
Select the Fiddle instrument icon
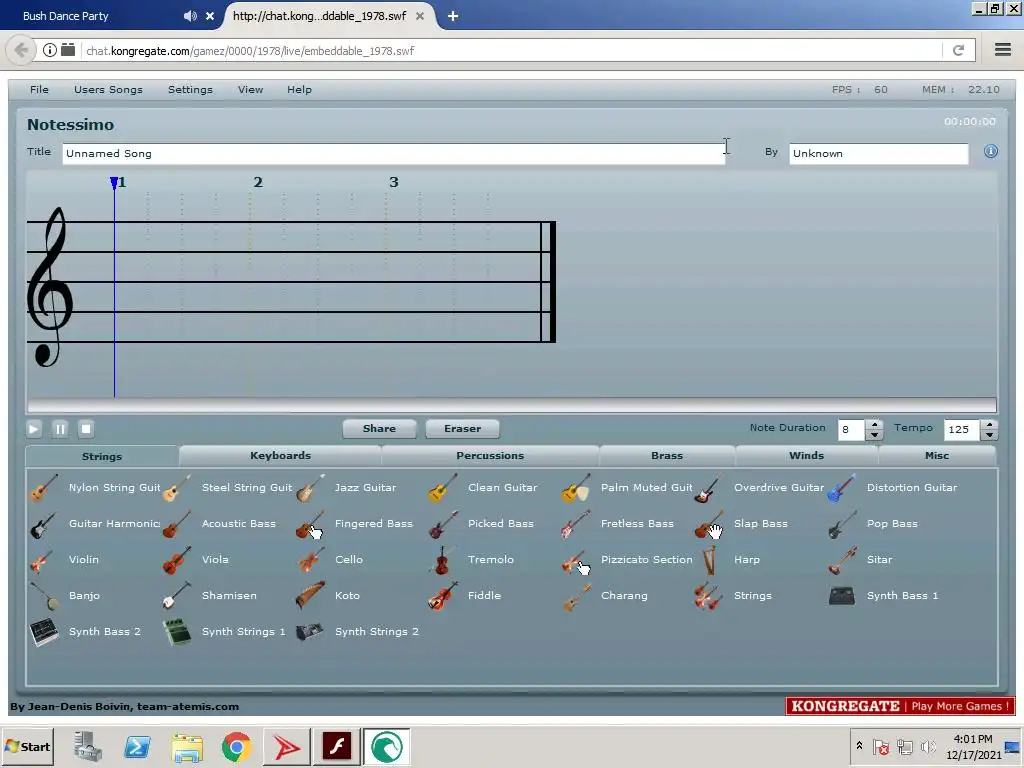[443, 596]
